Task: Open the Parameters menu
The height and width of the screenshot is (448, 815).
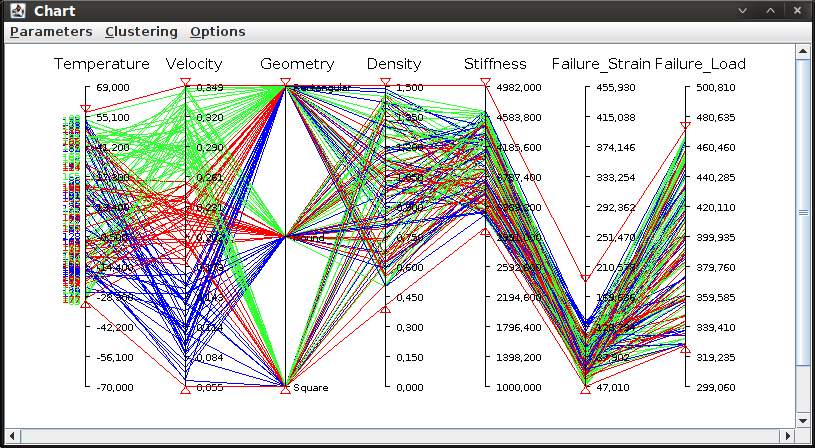Action: click(x=51, y=32)
